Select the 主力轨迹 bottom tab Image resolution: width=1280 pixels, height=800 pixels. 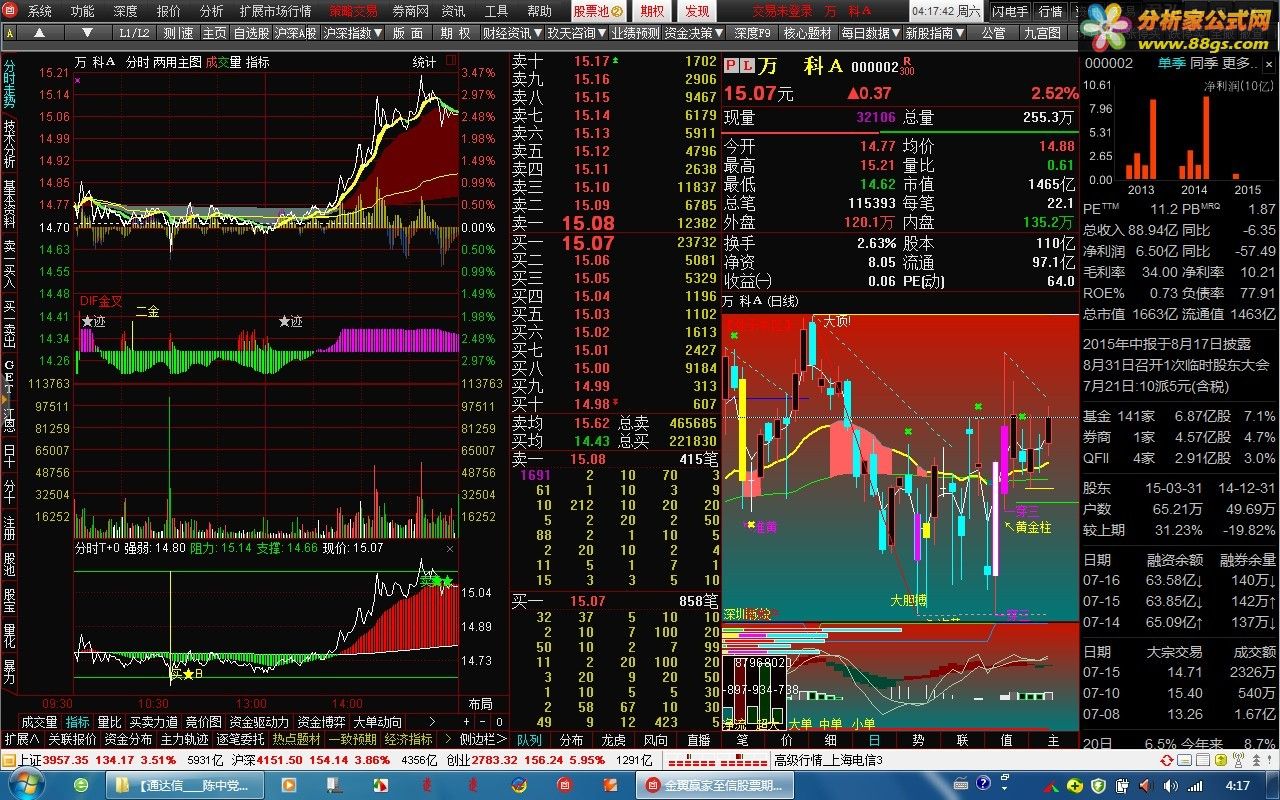(185, 739)
